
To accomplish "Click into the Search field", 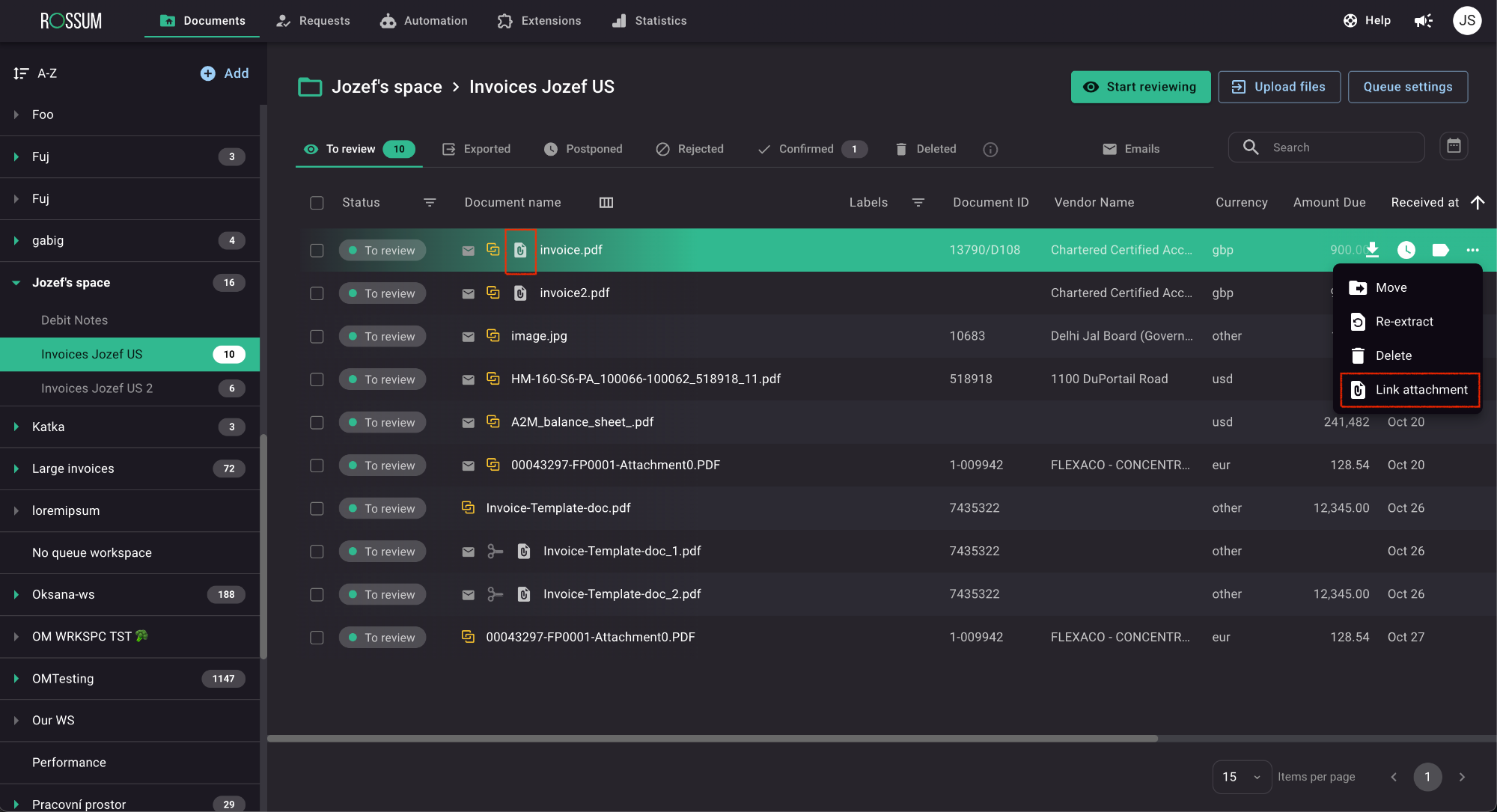I will [1340, 147].
